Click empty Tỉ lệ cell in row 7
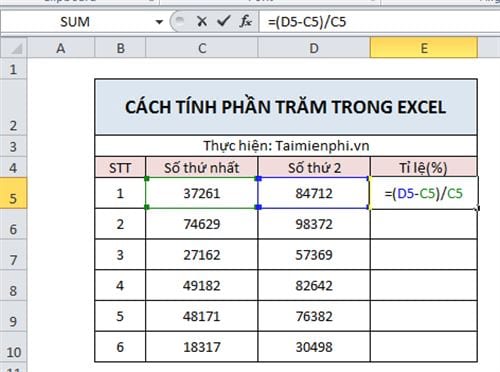The image size is (500, 372). 424,254
